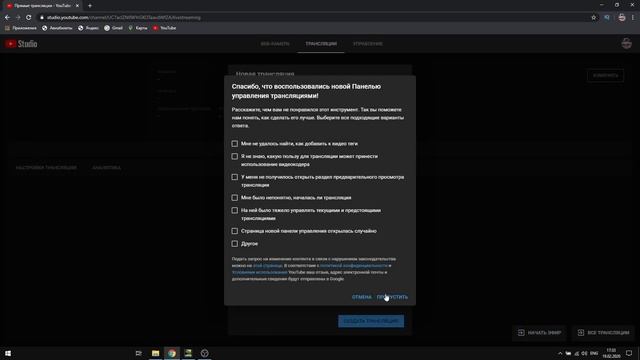
Task: Click the НАЧАТЬ ЭФИР button
Action: [x=539, y=333]
